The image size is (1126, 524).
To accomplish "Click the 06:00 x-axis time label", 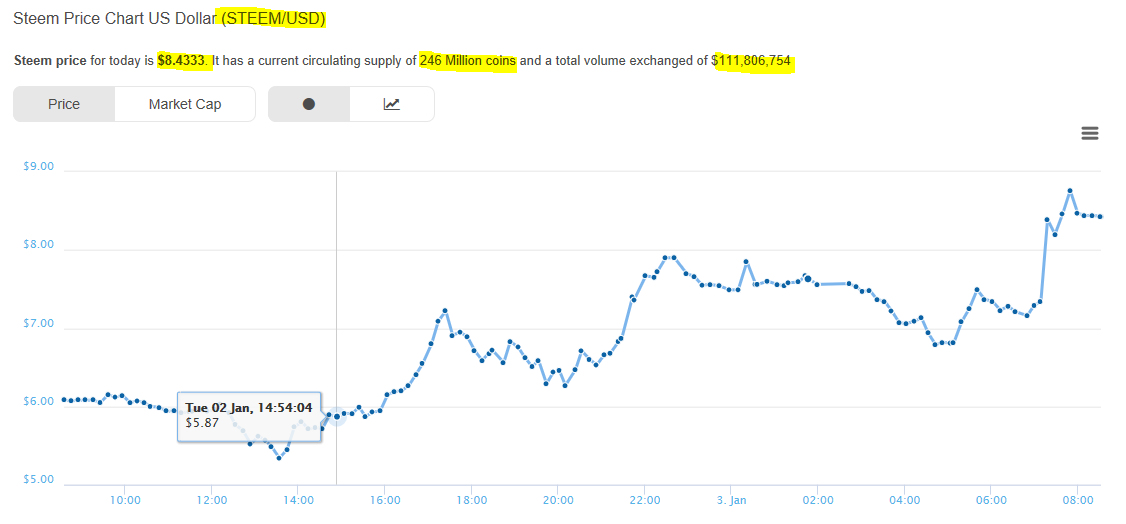I will pyautogui.click(x=991, y=500).
